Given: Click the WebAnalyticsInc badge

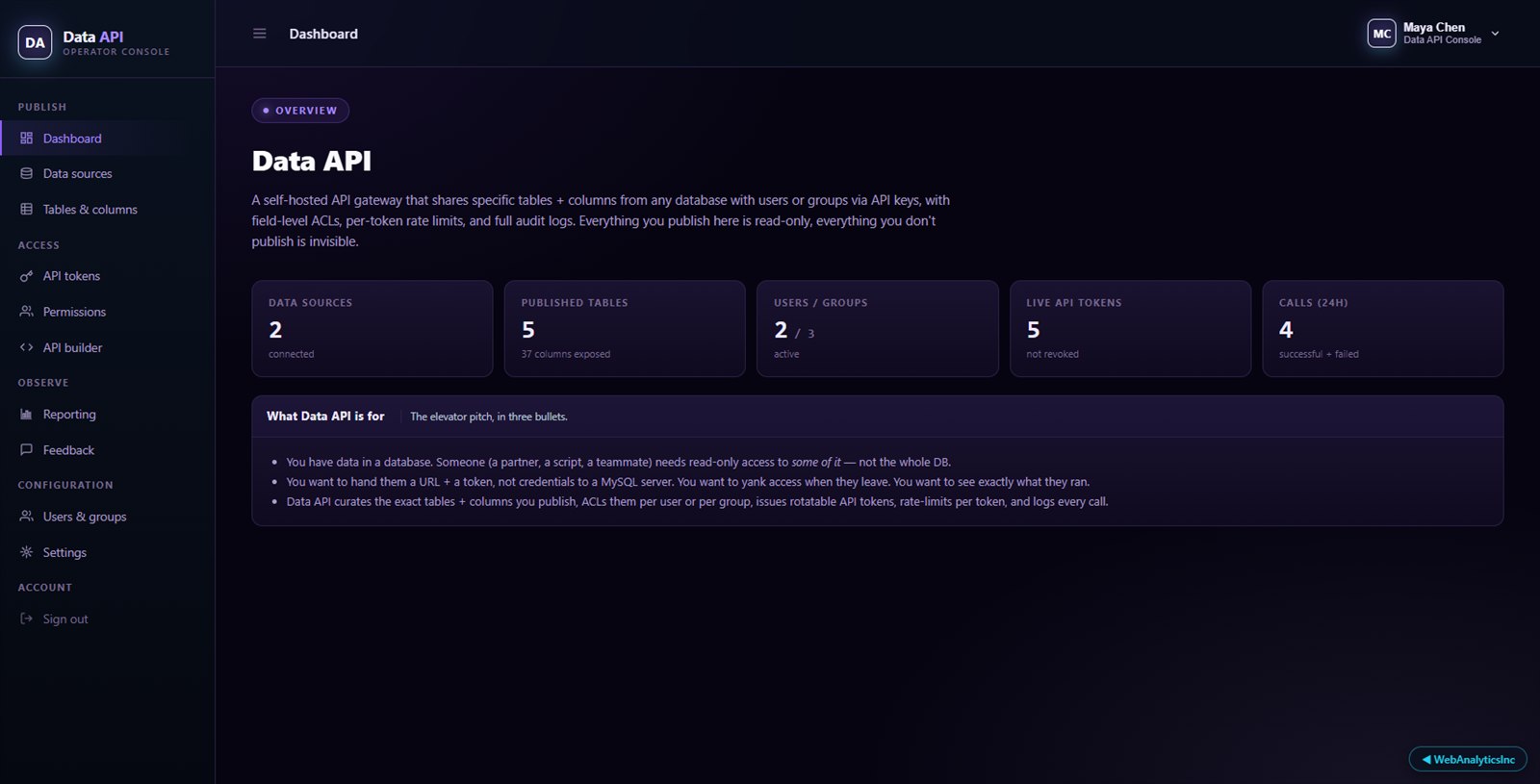Looking at the screenshot, I should pos(1468,759).
